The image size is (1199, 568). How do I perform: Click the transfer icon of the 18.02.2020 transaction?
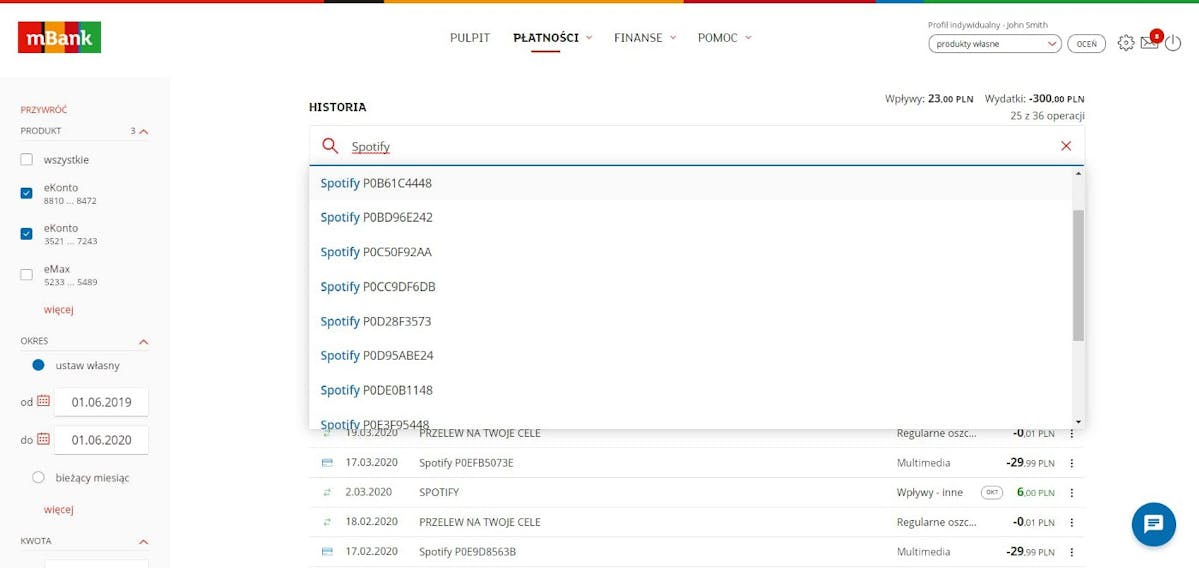(x=327, y=522)
